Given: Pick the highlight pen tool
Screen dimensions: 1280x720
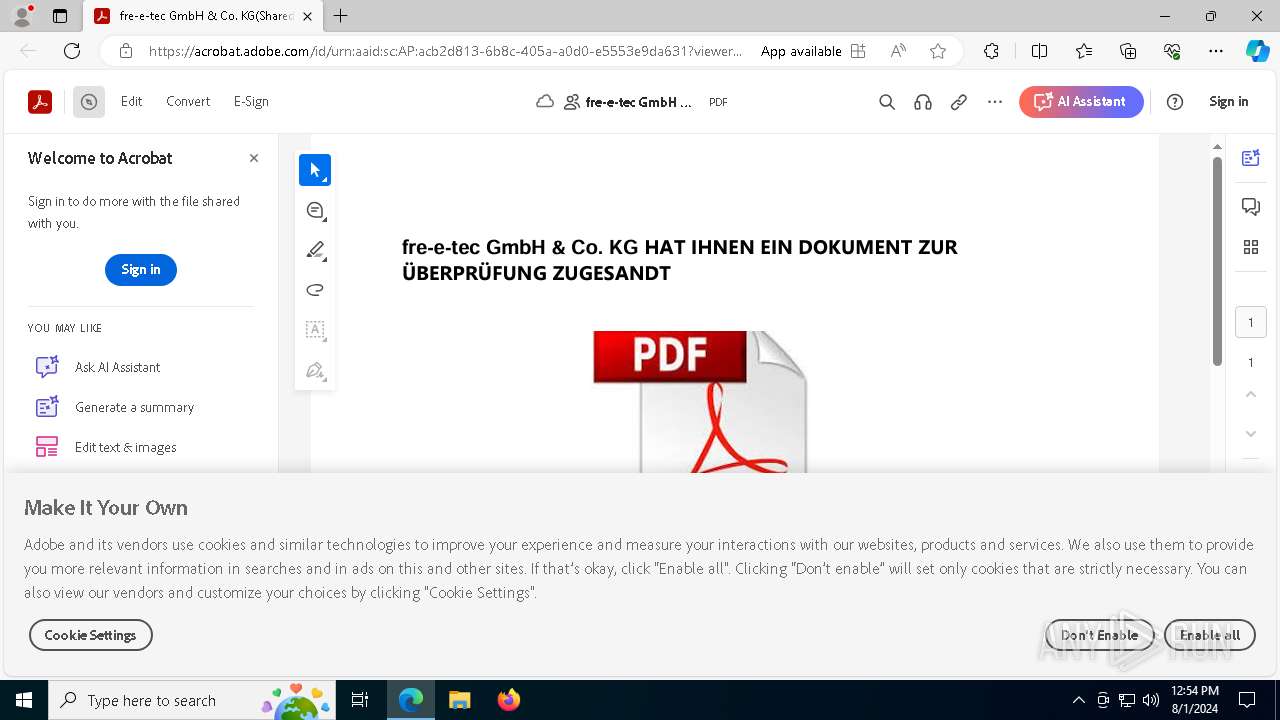Looking at the screenshot, I should coord(315,250).
